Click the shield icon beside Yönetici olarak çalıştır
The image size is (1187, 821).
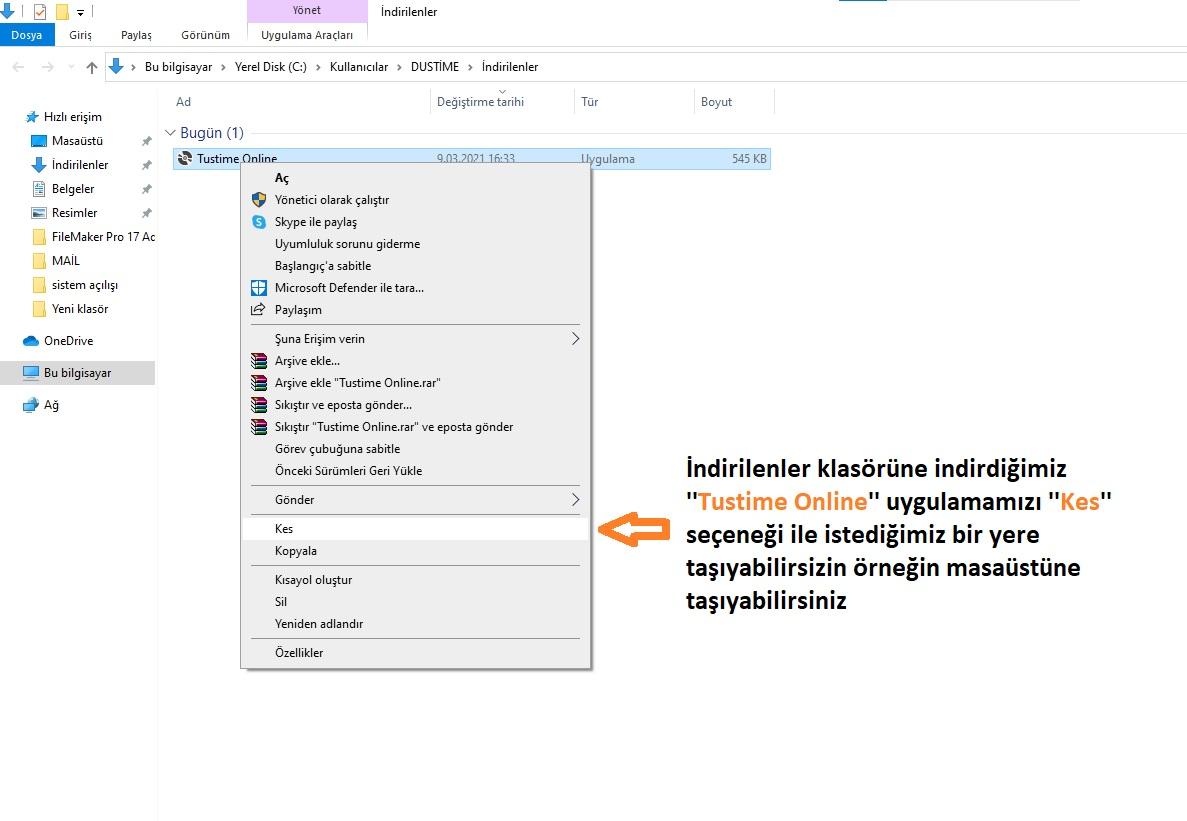tap(259, 200)
